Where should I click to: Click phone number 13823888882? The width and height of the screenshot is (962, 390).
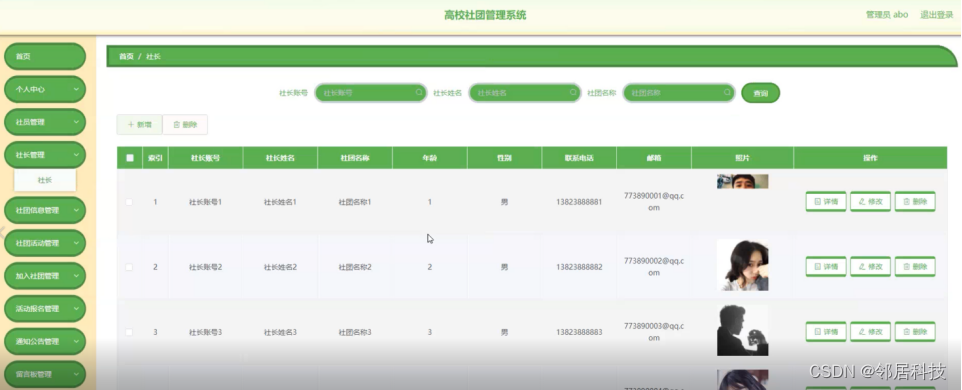coord(579,267)
